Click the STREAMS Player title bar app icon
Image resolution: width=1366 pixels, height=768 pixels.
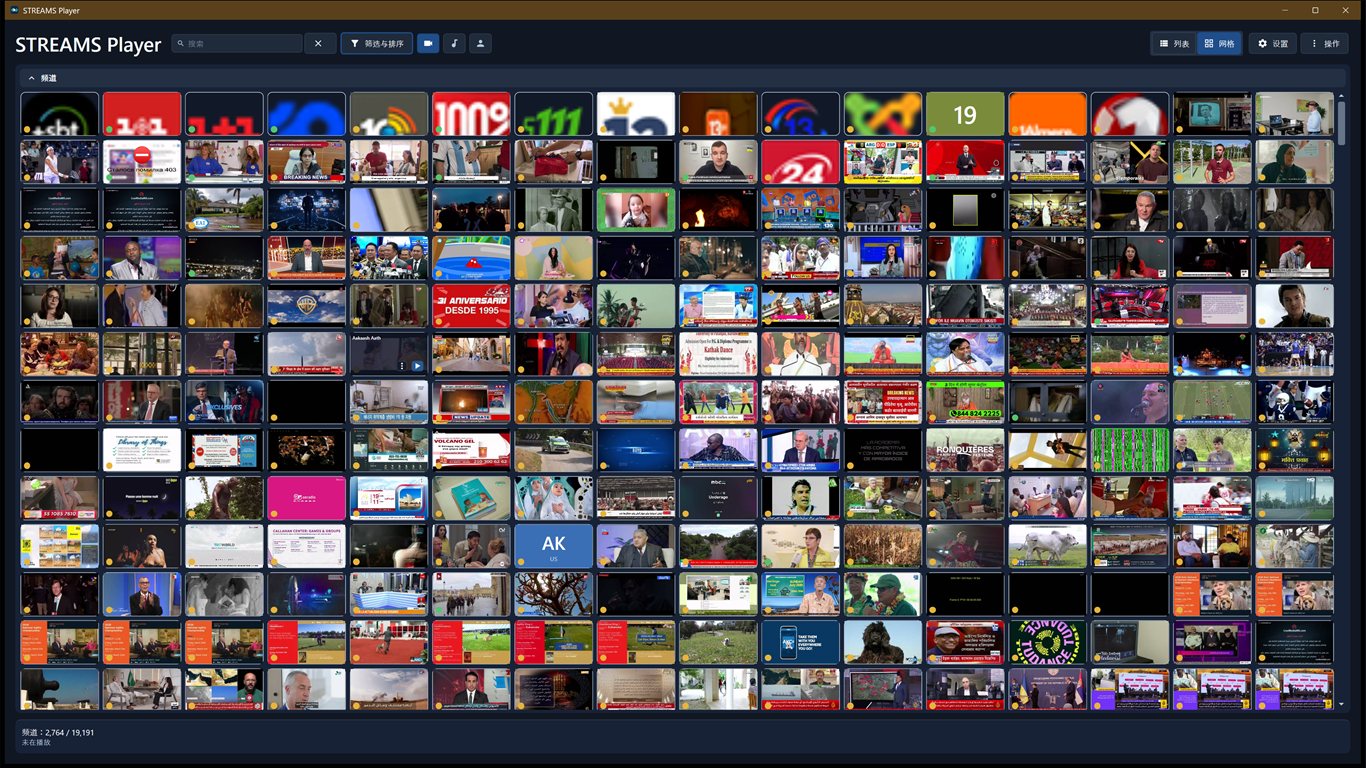[x=14, y=10]
